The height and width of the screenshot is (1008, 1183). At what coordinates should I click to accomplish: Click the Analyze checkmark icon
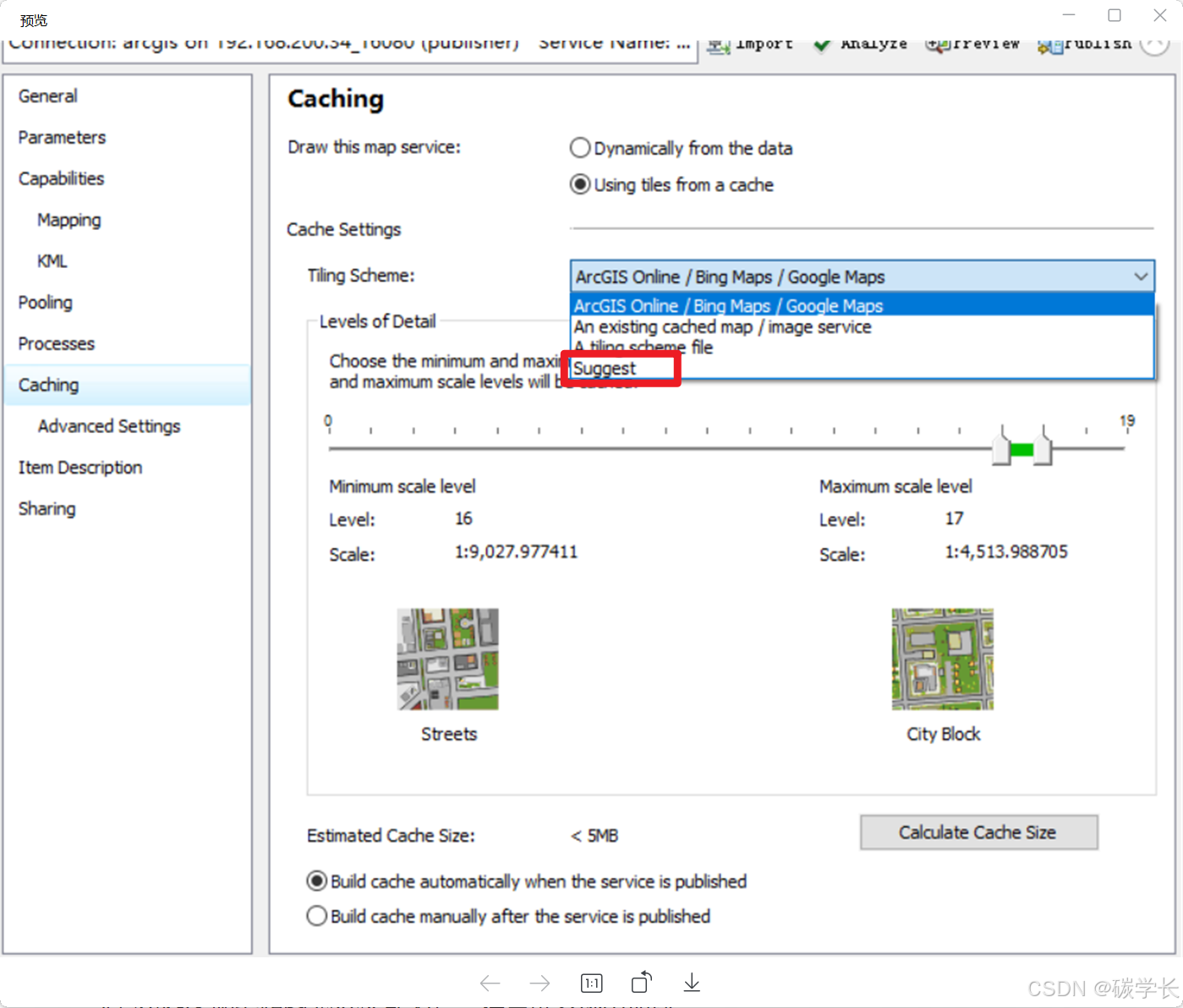(820, 45)
